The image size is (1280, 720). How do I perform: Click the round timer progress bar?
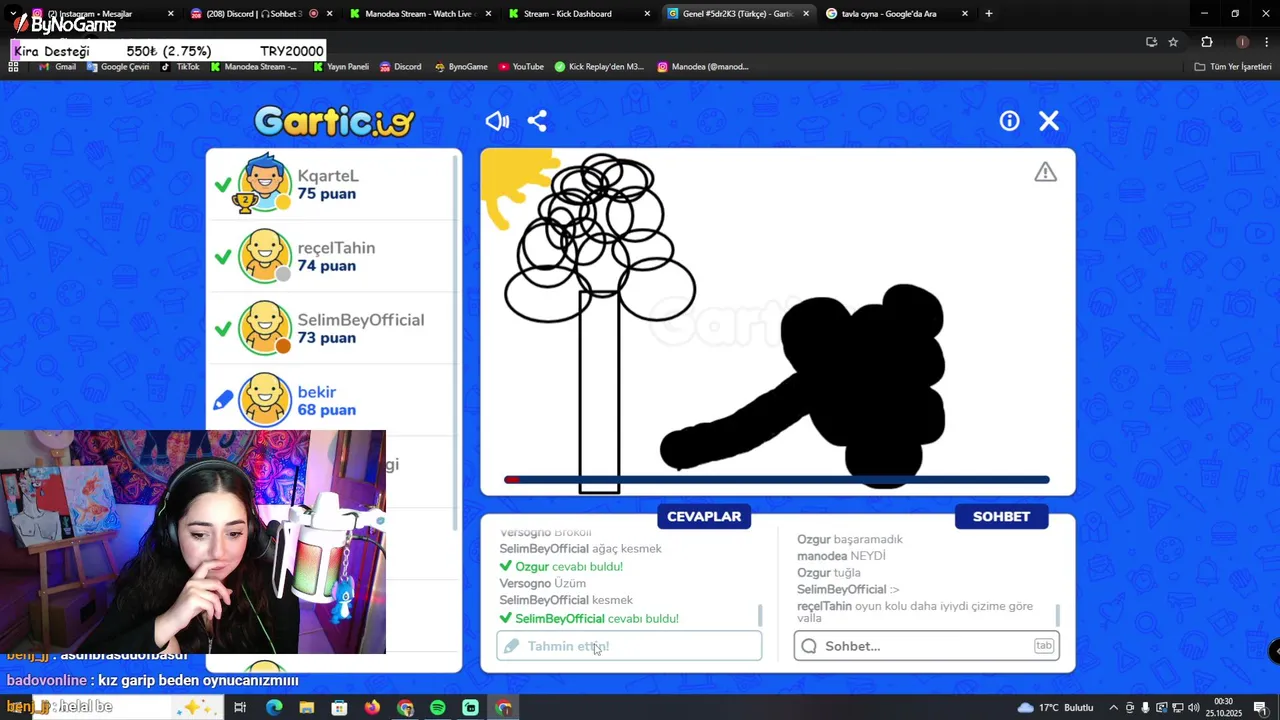pos(777,480)
